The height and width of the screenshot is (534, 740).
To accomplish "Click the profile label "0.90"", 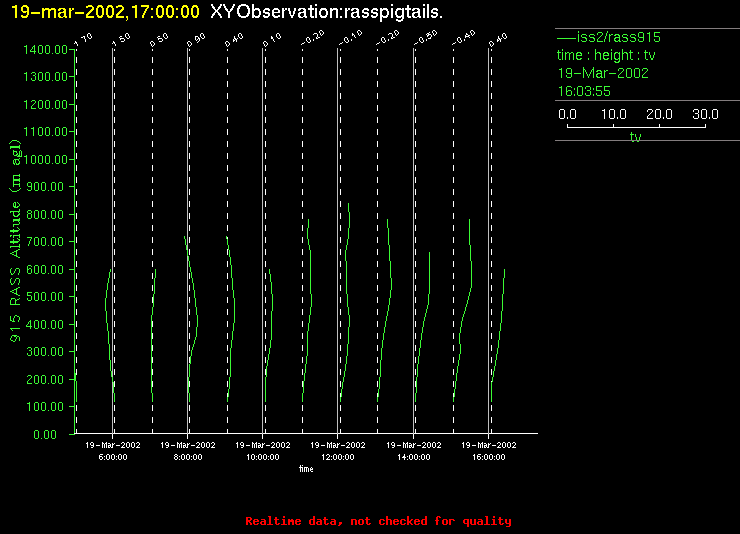I will click(196, 40).
